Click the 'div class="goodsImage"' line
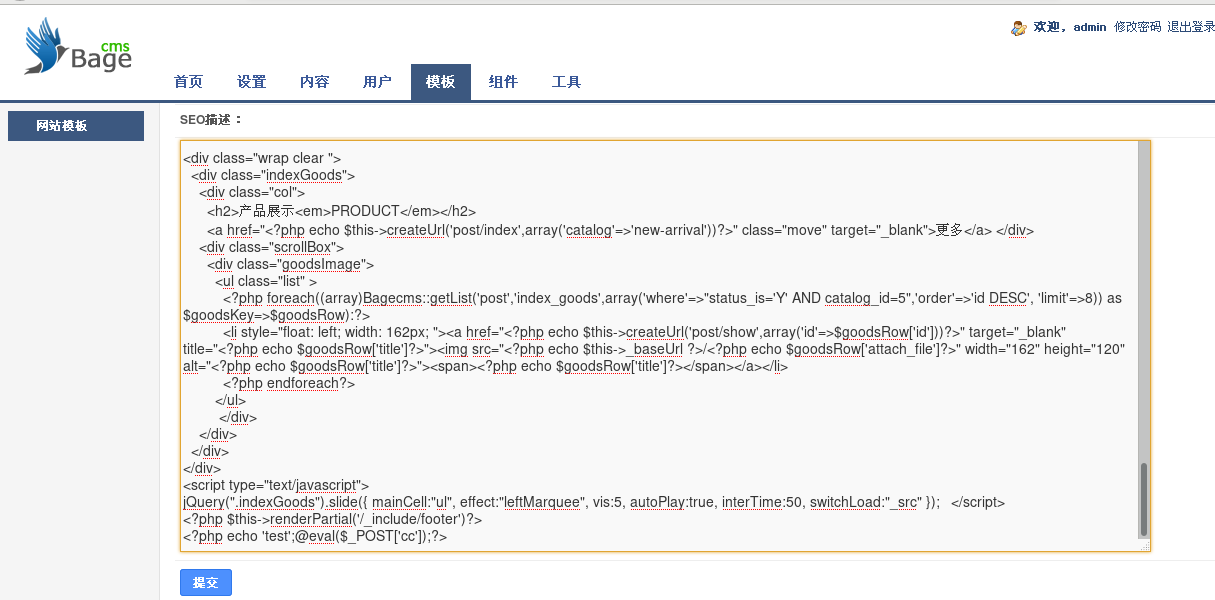This screenshot has width=1215, height=600. pos(291,264)
